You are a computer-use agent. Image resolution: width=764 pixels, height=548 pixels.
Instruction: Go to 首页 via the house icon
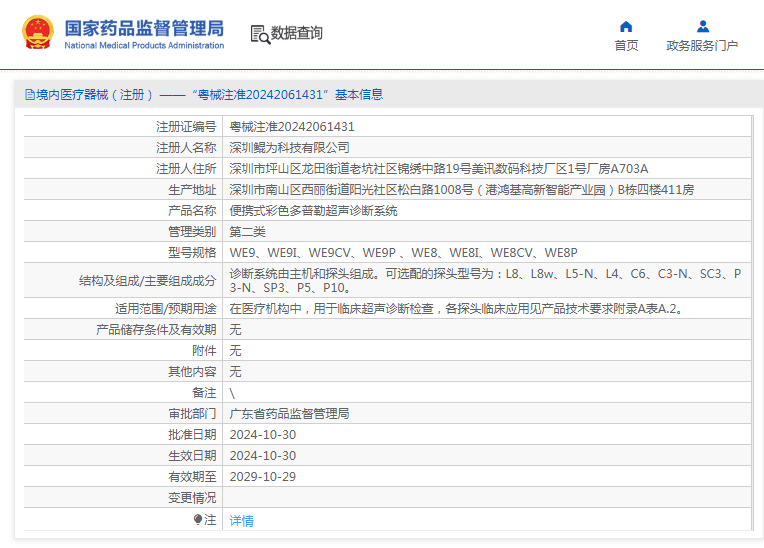[626, 26]
